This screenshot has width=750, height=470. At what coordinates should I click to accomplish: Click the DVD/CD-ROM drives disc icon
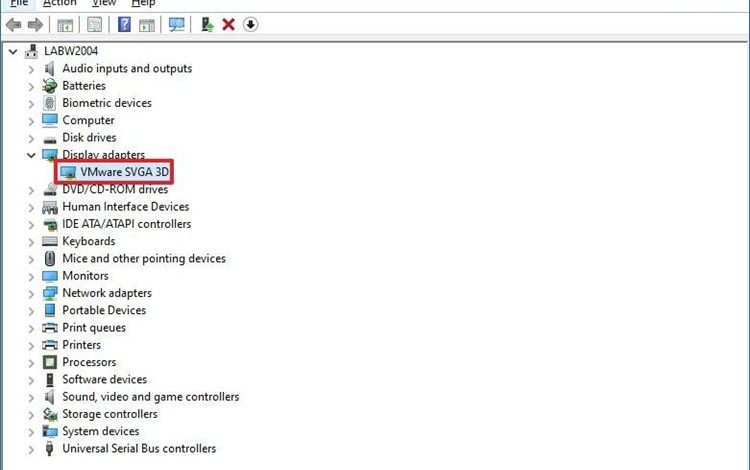[50, 189]
